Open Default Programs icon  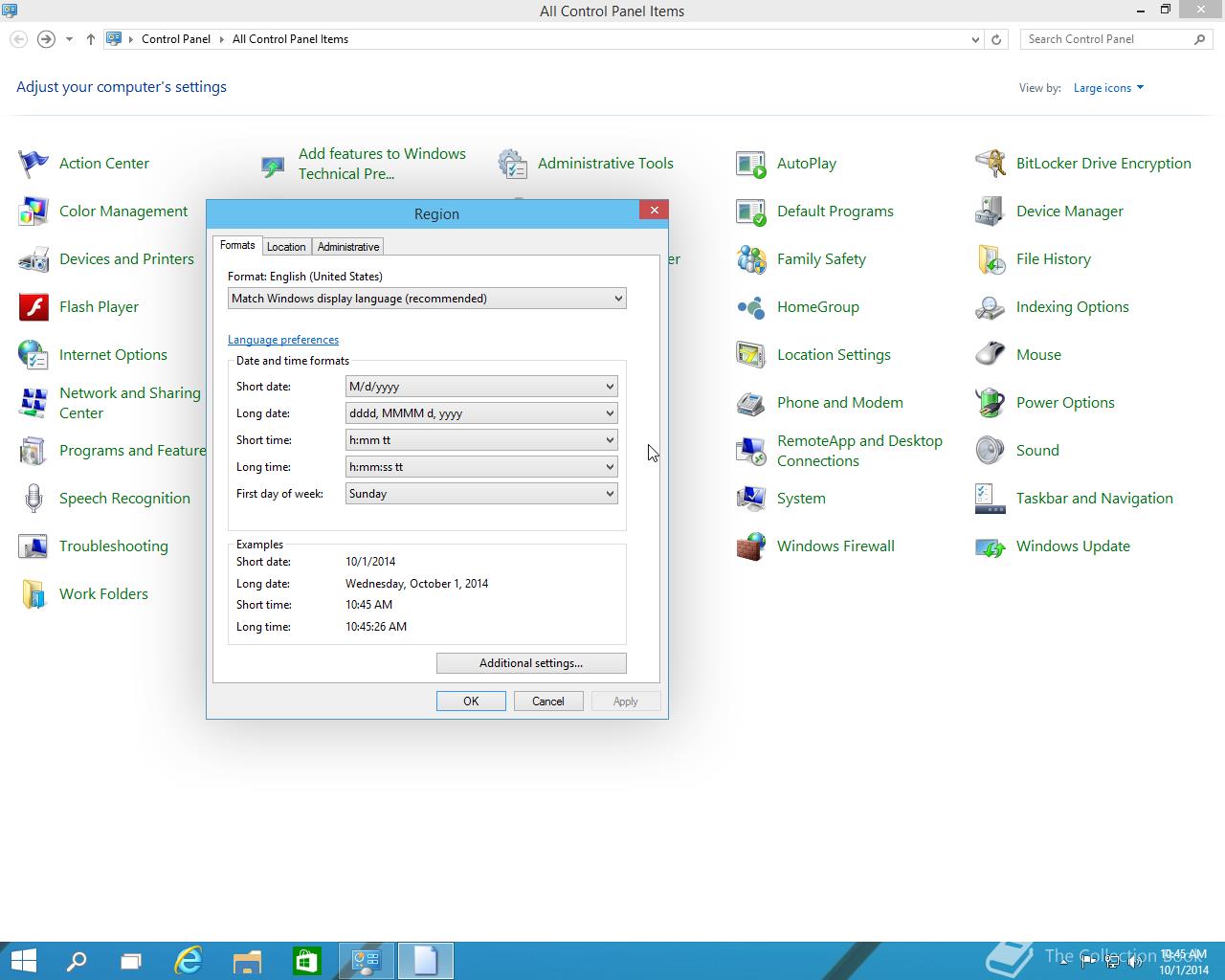pos(751,212)
